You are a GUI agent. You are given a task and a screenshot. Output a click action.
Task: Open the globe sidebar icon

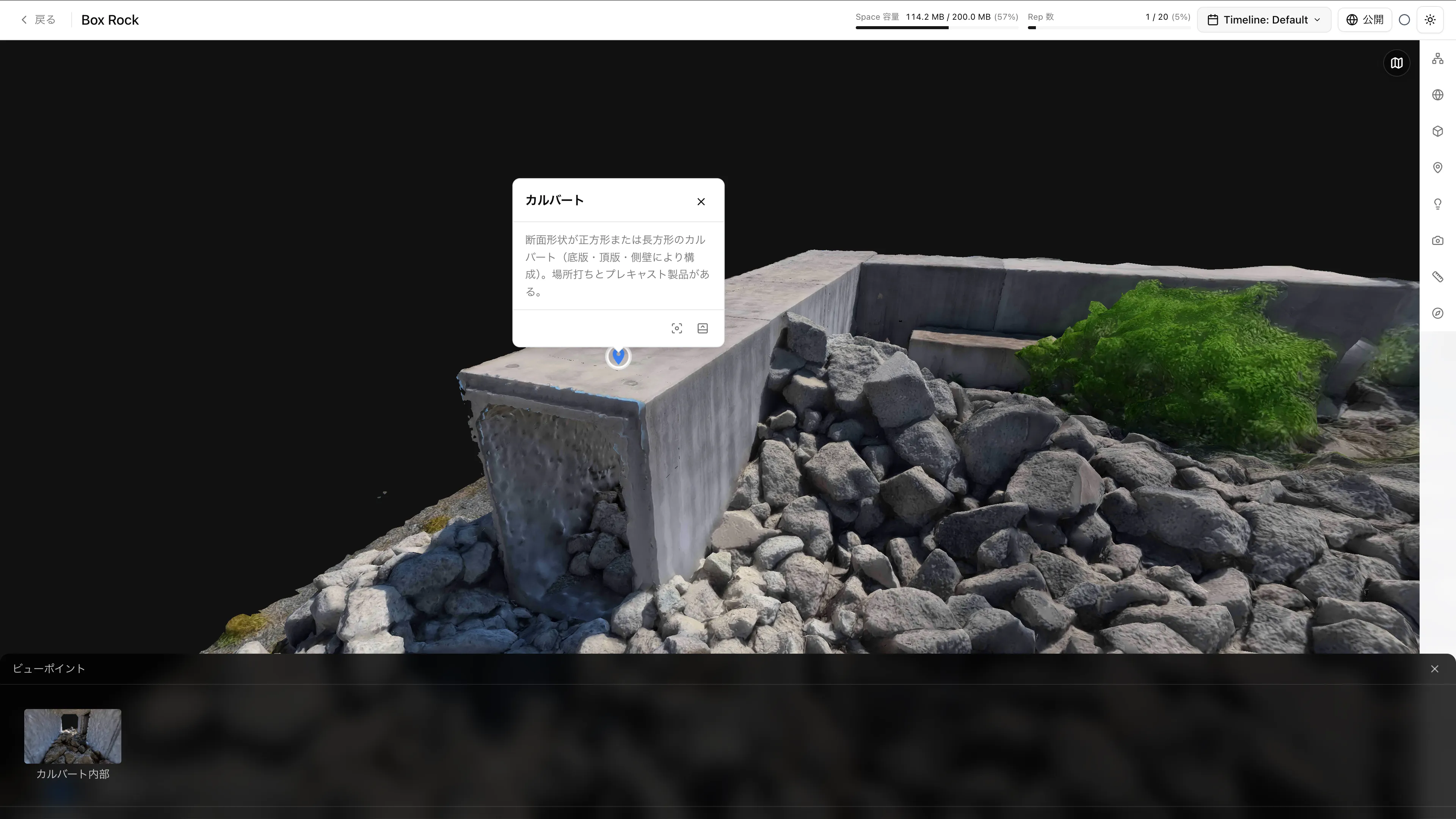pos(1437,95)
